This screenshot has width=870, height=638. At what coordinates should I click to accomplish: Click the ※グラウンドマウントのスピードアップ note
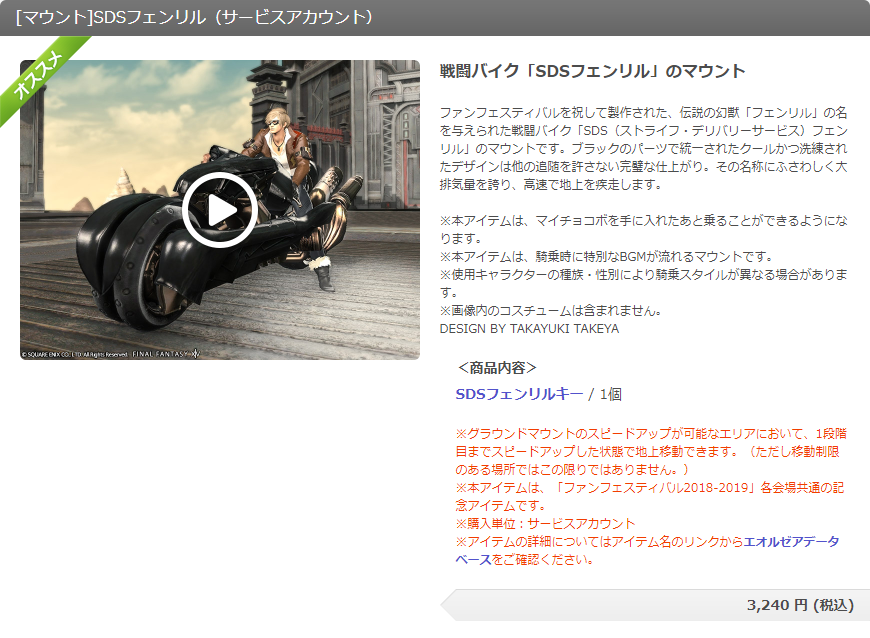click(x=651, y=452)
